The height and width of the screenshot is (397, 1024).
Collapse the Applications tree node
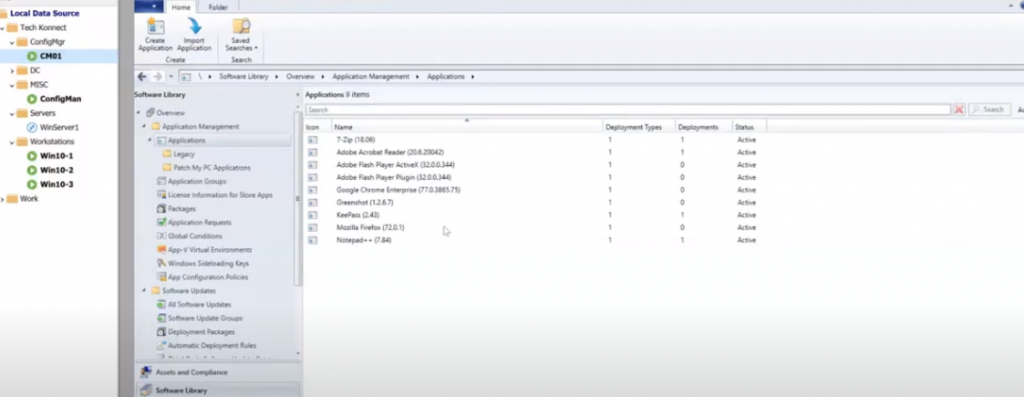(150, 140)
